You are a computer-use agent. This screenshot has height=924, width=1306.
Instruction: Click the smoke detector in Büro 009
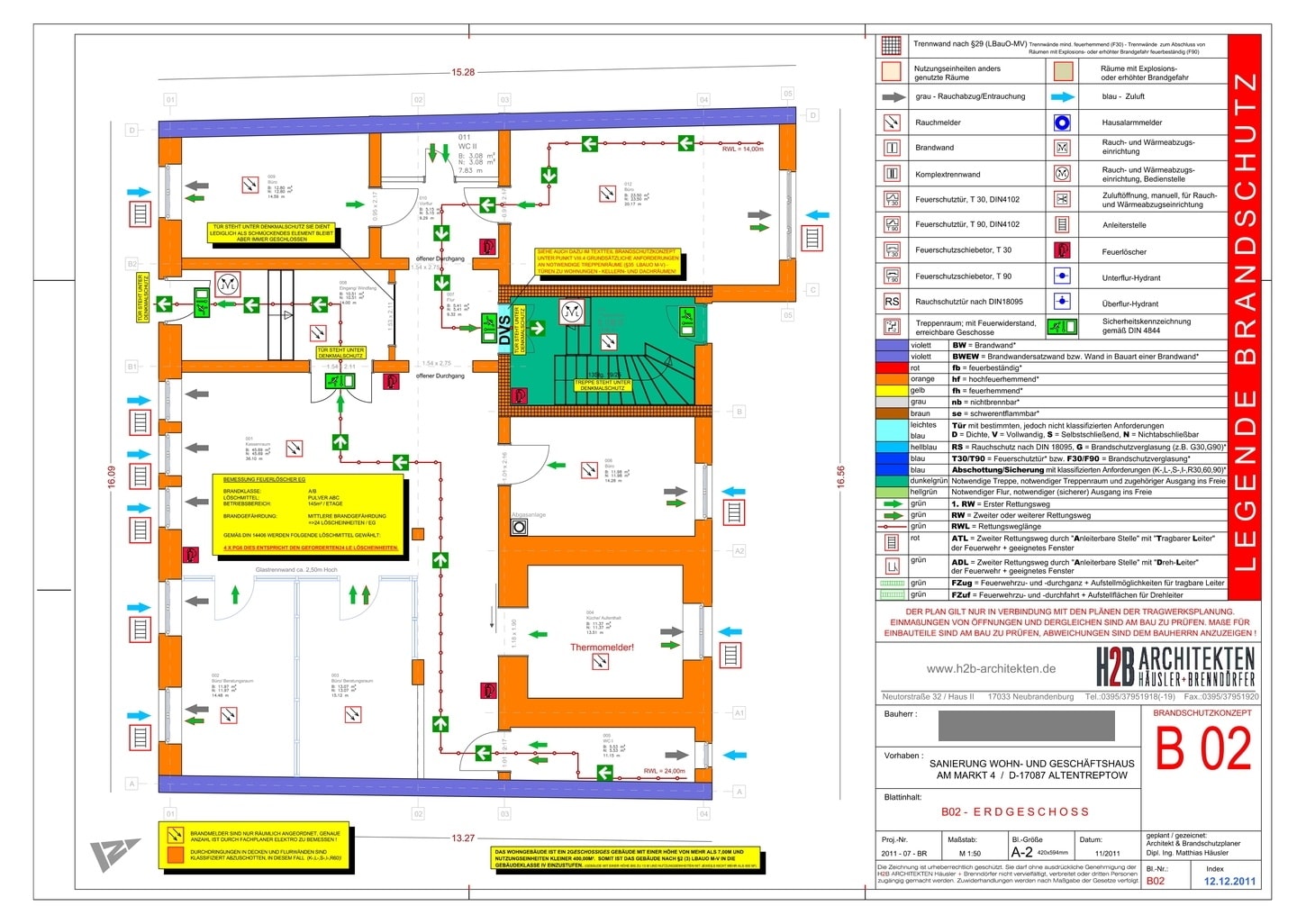coord(249,186)
